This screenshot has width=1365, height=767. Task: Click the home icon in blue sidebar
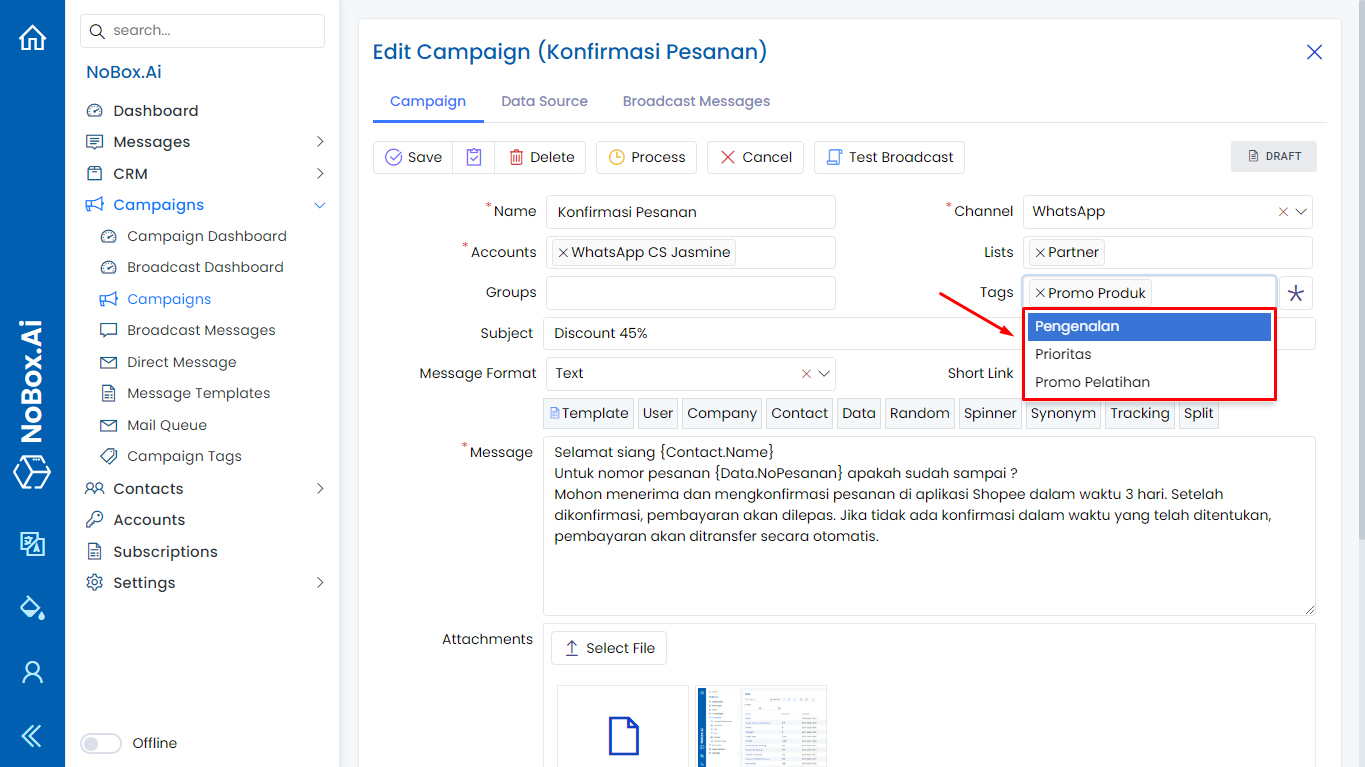tap(32, 39)
